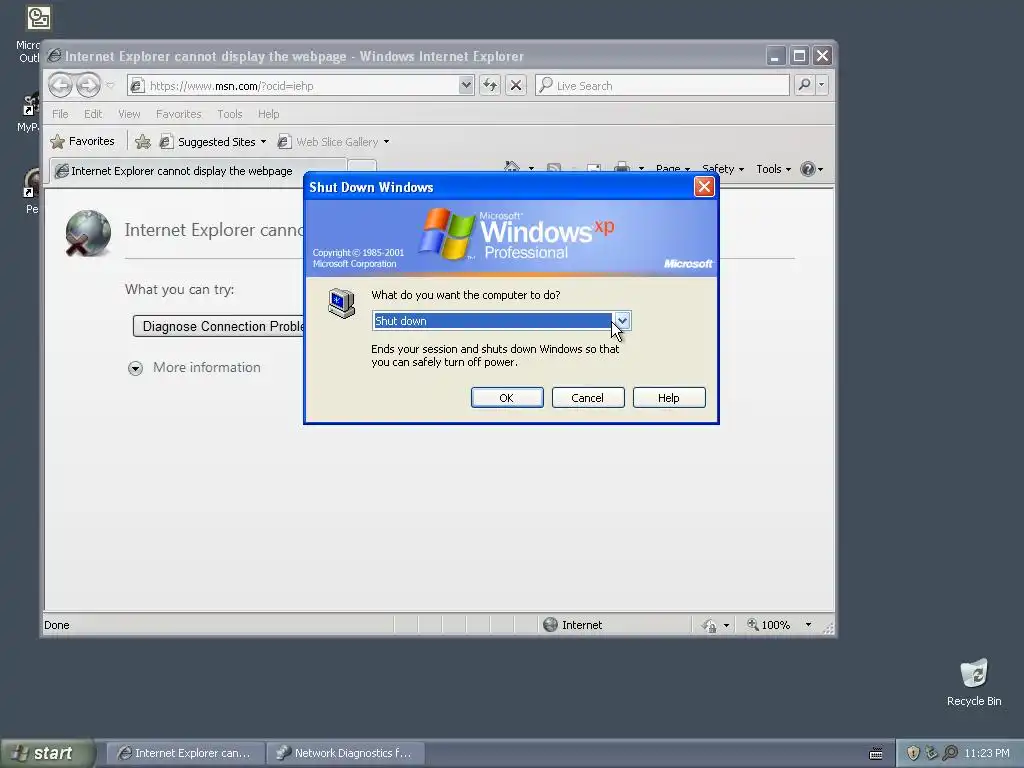Click the Protected mode status icon
This screenshot has width=1024, height=768.
[710, 626]
